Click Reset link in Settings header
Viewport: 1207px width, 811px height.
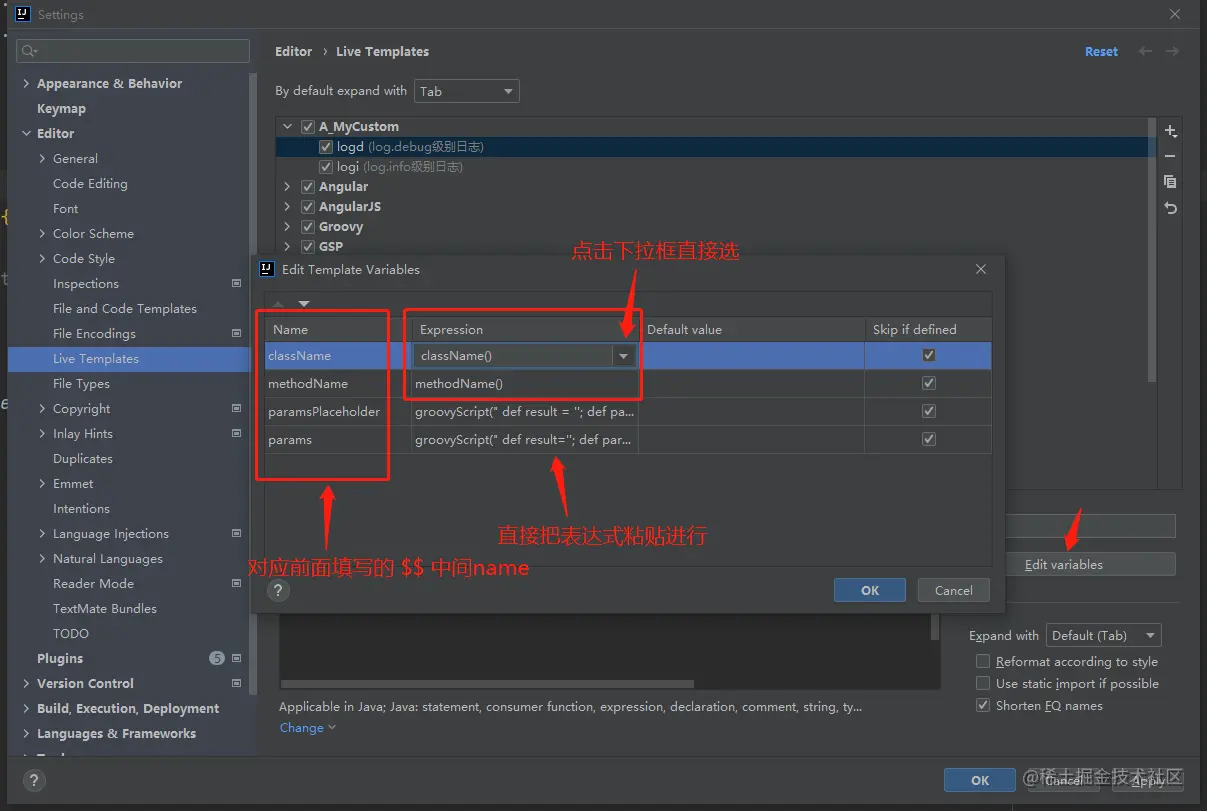coord(1101,52)
